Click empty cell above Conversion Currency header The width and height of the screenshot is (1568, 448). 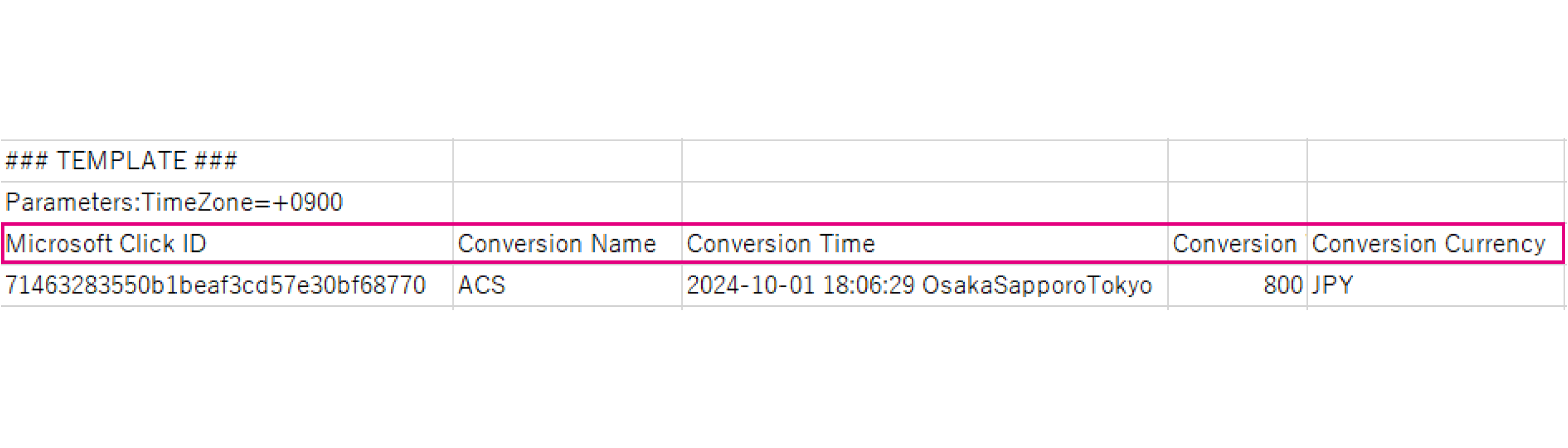point(1436,202)
